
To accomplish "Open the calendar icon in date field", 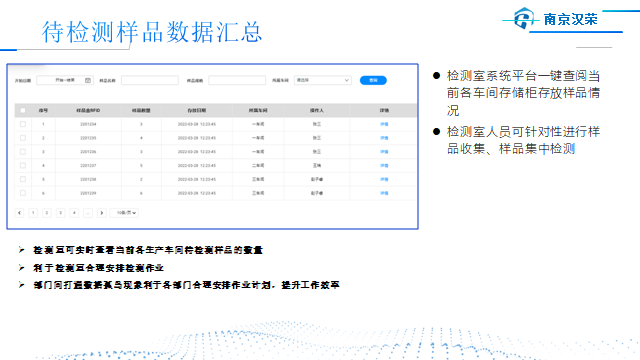I will click(x=88, y=80).
